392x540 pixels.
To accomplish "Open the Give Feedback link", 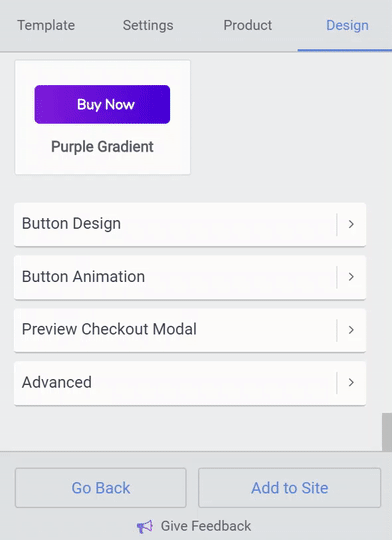I will click(x=206, y=526).
